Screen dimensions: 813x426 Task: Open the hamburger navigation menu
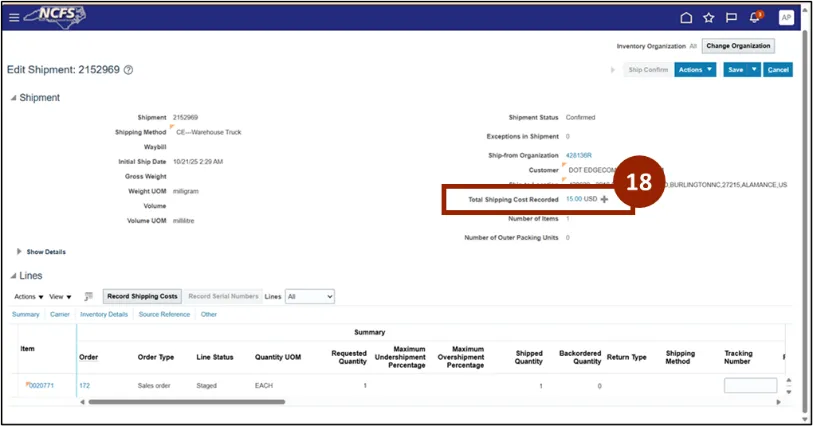click(14, 18)
